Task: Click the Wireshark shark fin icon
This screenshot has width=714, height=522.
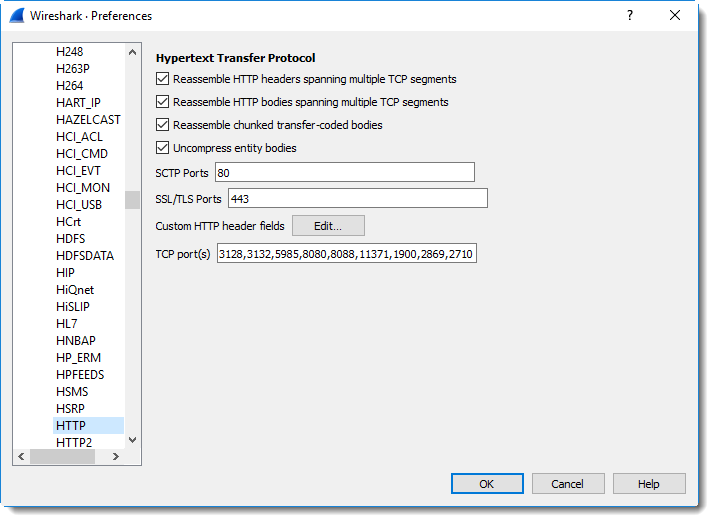Action: pos(17,15)
